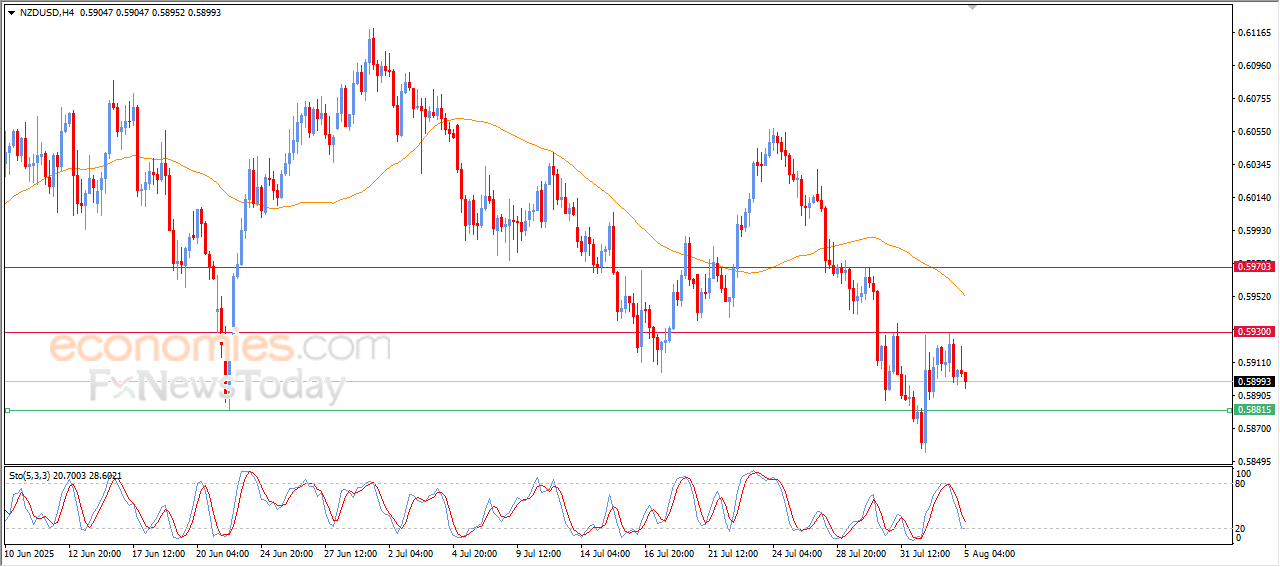The height and width of the screenshot is (567, 1280).
Task: Click the 0.59520 price axis value
Action: click(1254, 297)
